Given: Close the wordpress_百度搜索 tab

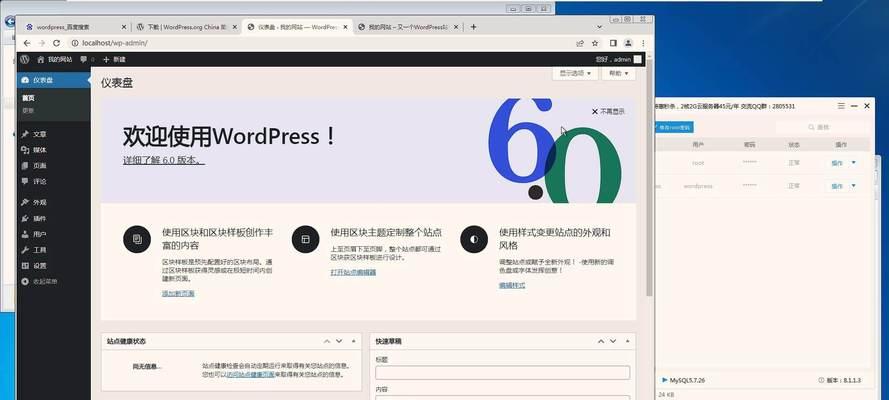Looking at the screenshot, I should click(124, 27).
